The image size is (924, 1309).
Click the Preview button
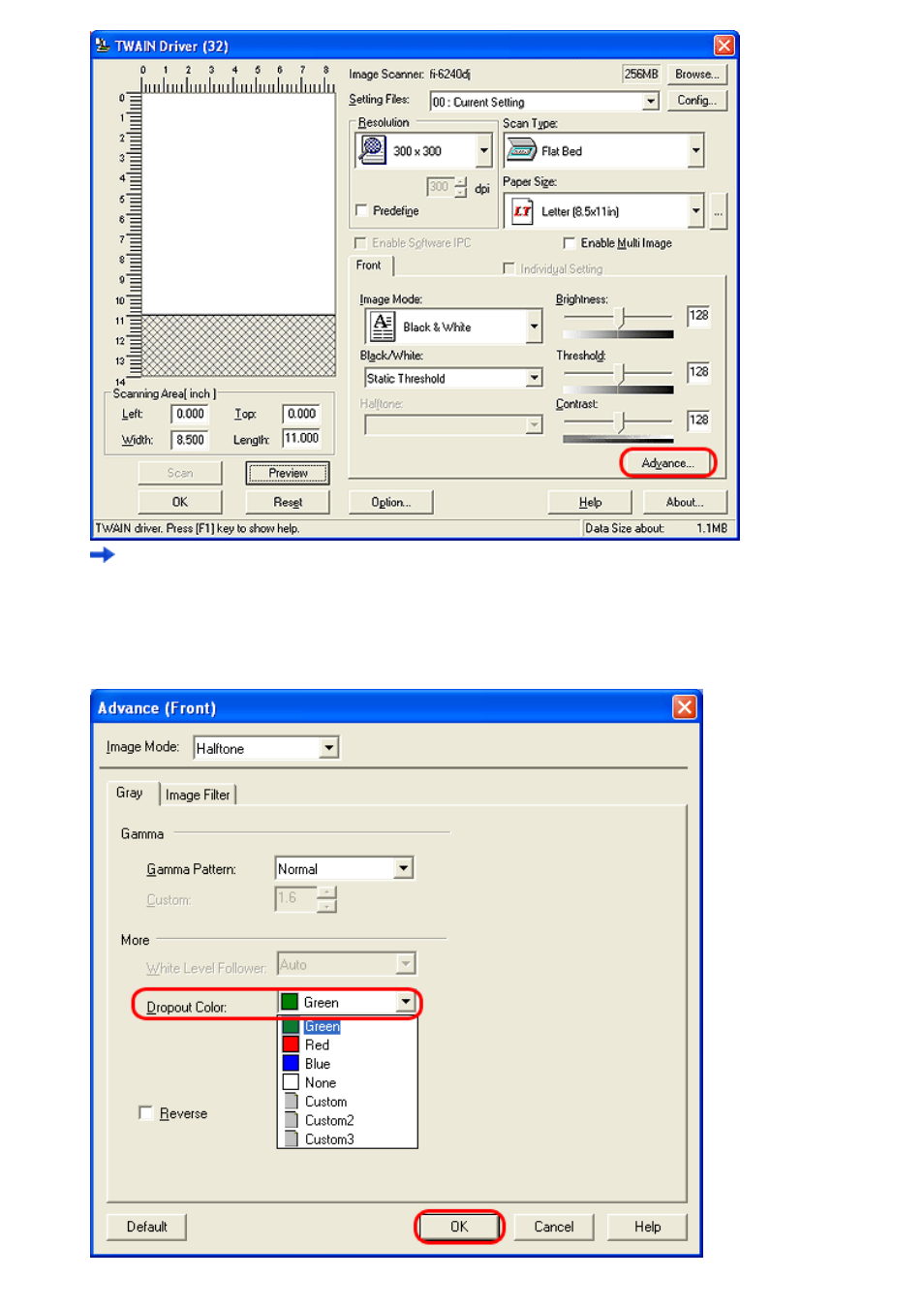click(288, 473)
